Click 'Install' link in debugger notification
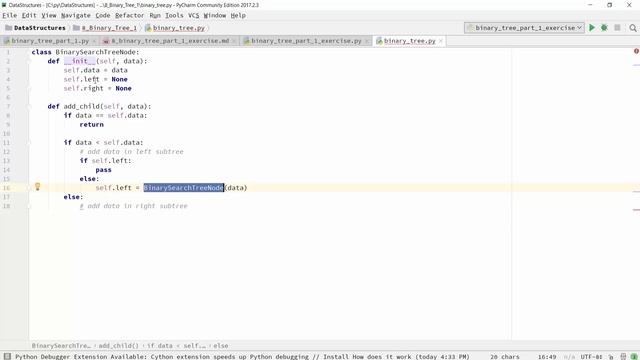 click(x=336, y=357)
